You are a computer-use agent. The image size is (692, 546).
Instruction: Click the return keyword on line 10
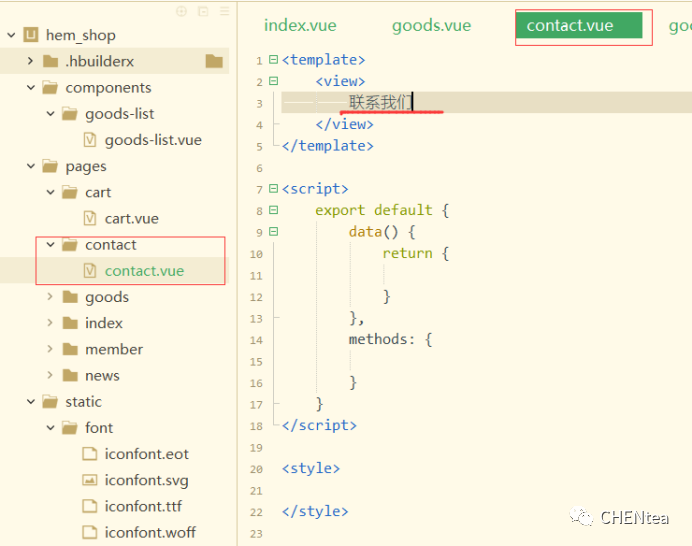pos(407,253)
